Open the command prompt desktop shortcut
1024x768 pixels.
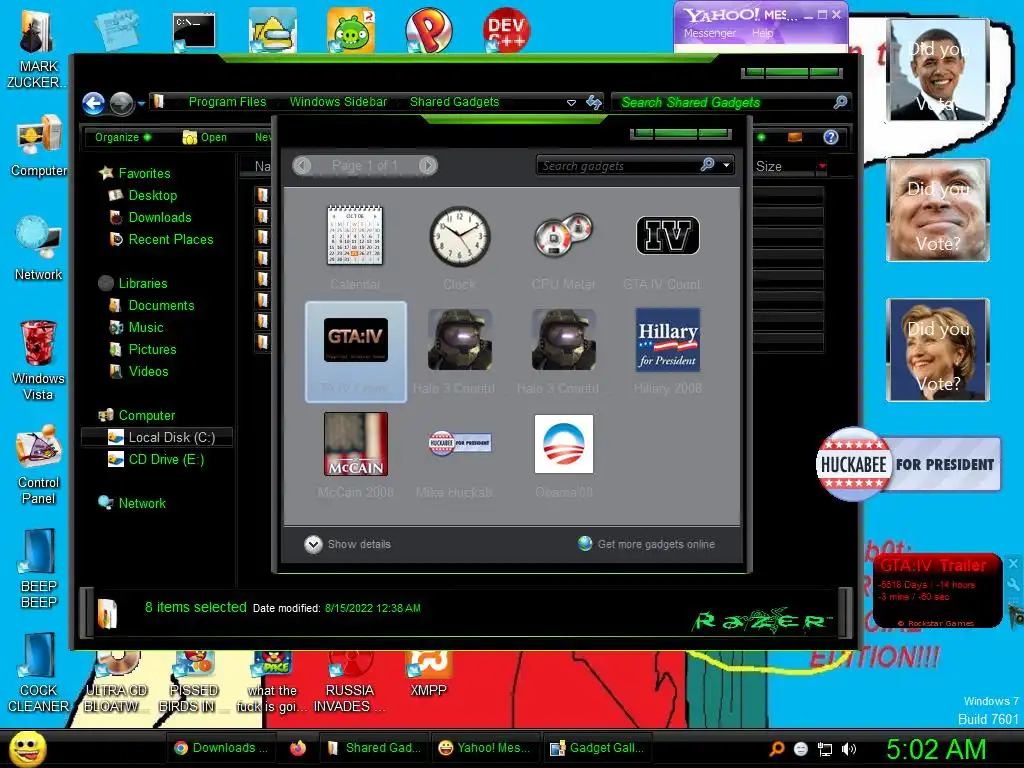click(194, 31)
